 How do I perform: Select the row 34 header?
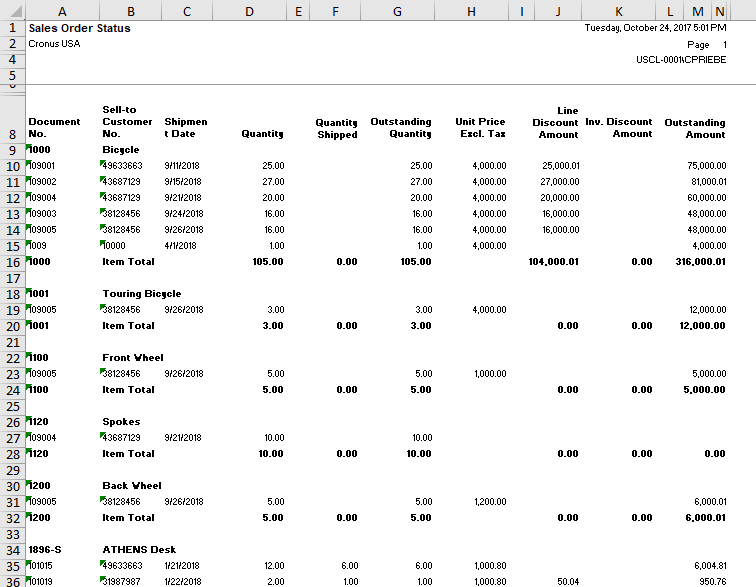click(12, 550)
